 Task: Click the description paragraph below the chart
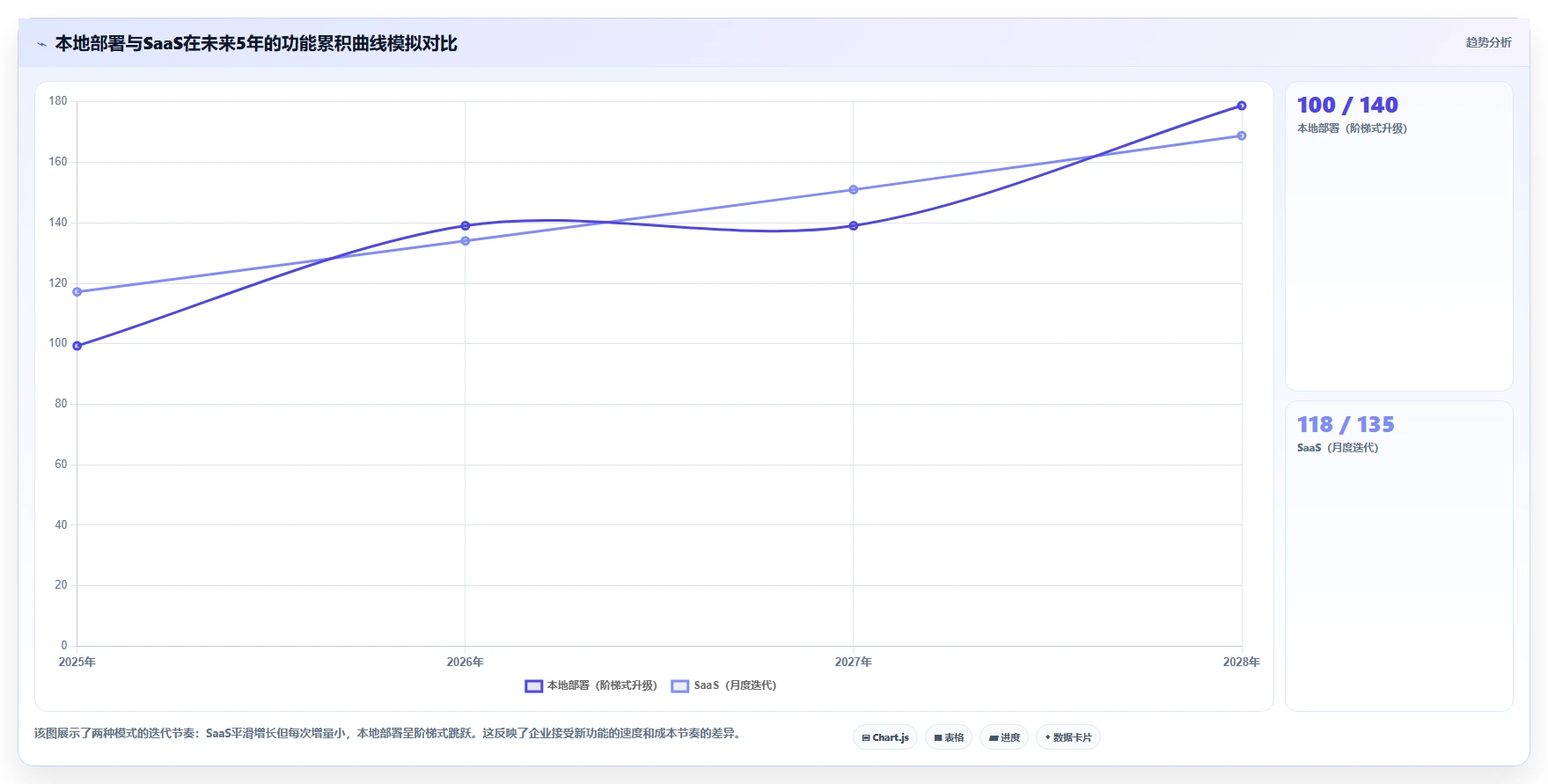(387, 734)
